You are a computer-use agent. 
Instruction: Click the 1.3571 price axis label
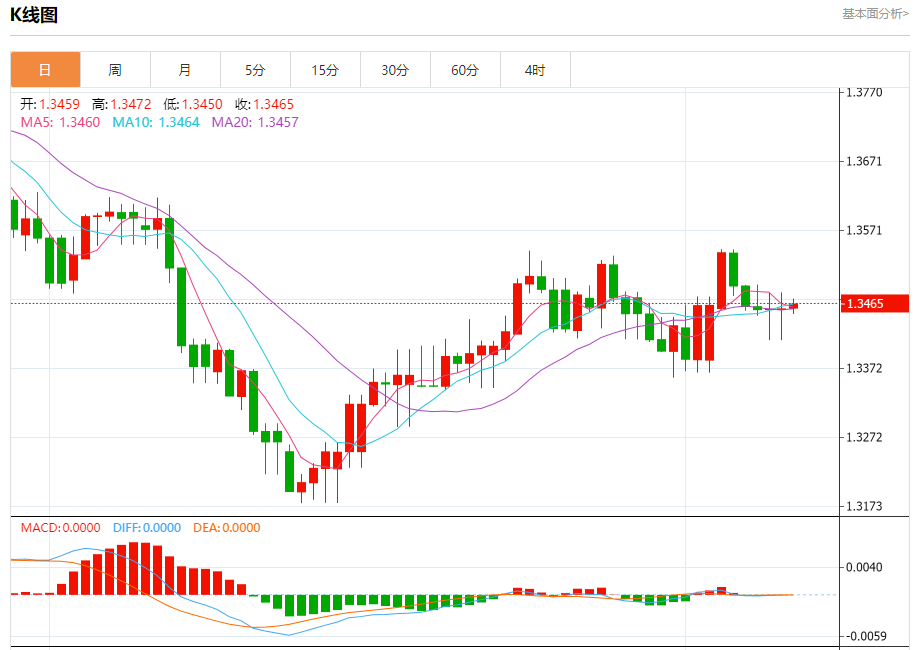tap(864, 230)
